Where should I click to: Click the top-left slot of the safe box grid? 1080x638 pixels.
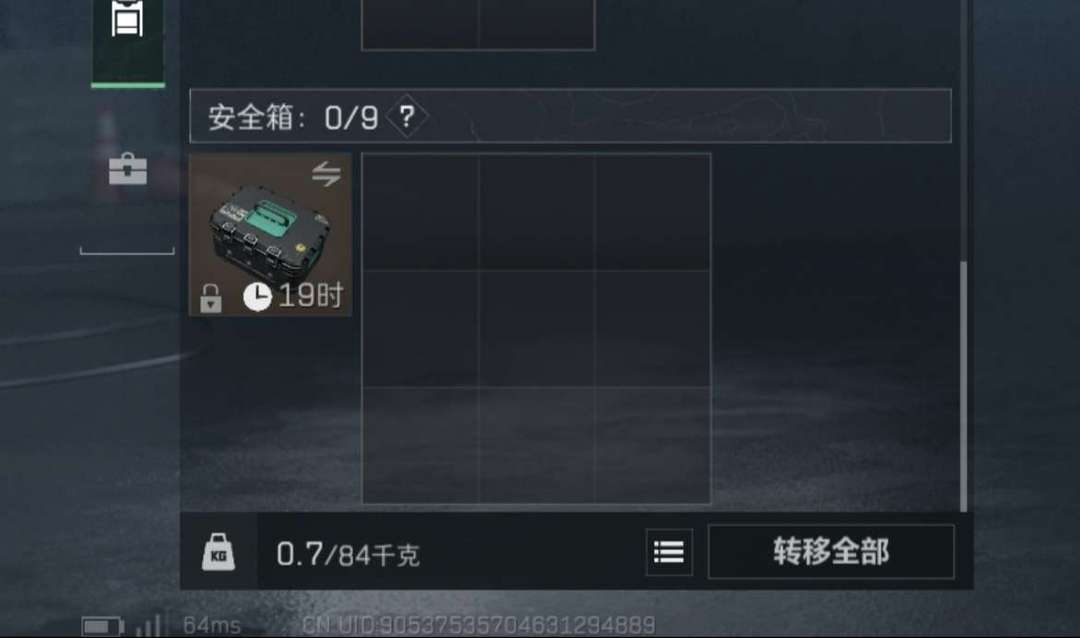point(420,212)
